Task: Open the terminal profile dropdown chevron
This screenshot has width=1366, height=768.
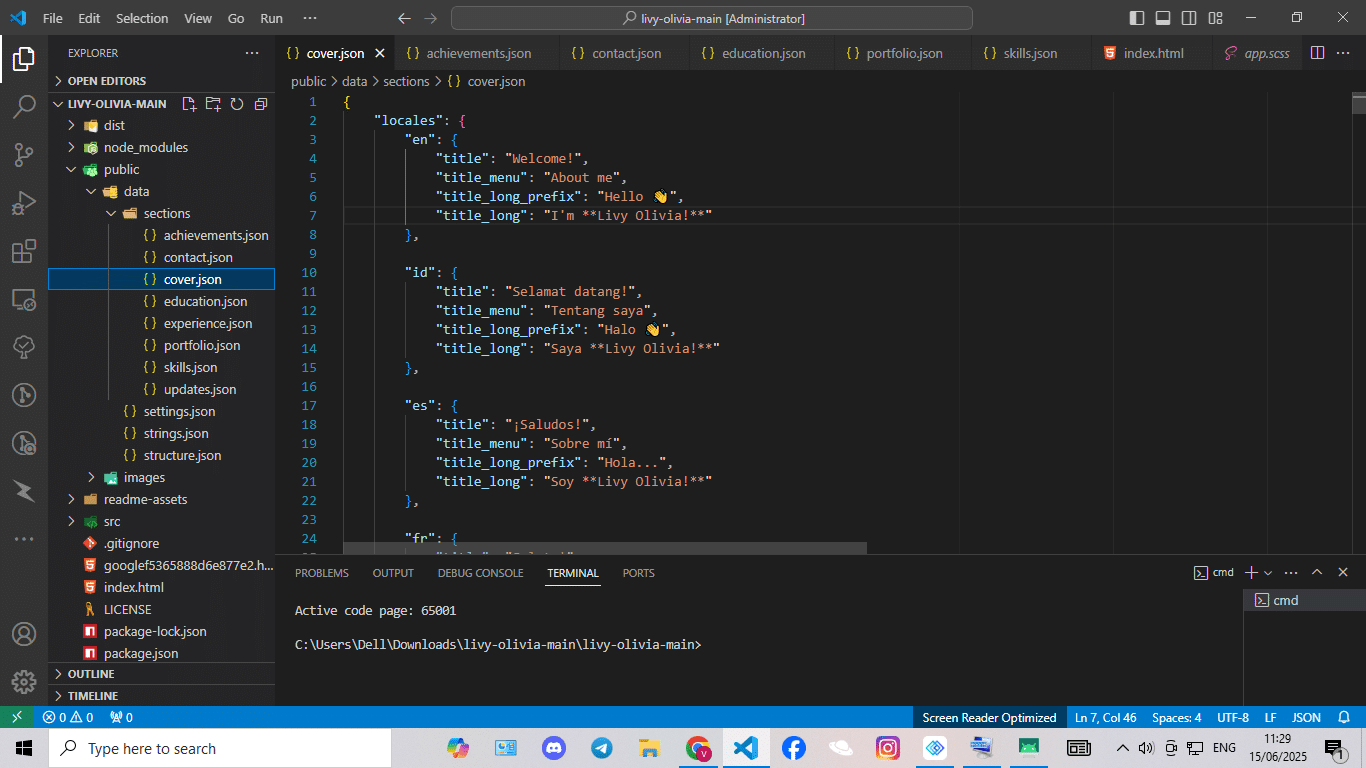Action: point(1266,571)
